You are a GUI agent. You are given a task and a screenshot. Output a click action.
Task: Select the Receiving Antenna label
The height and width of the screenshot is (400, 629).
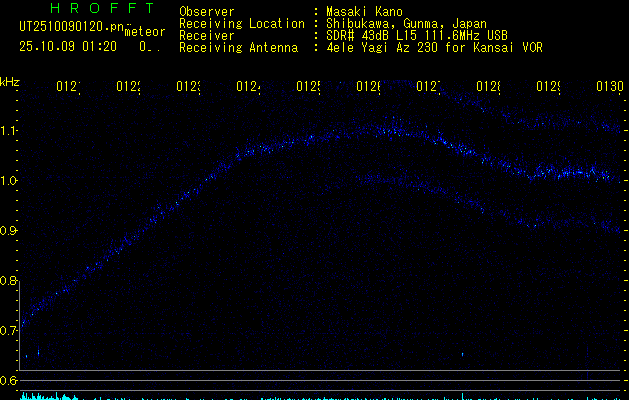(x=238, y=47)
